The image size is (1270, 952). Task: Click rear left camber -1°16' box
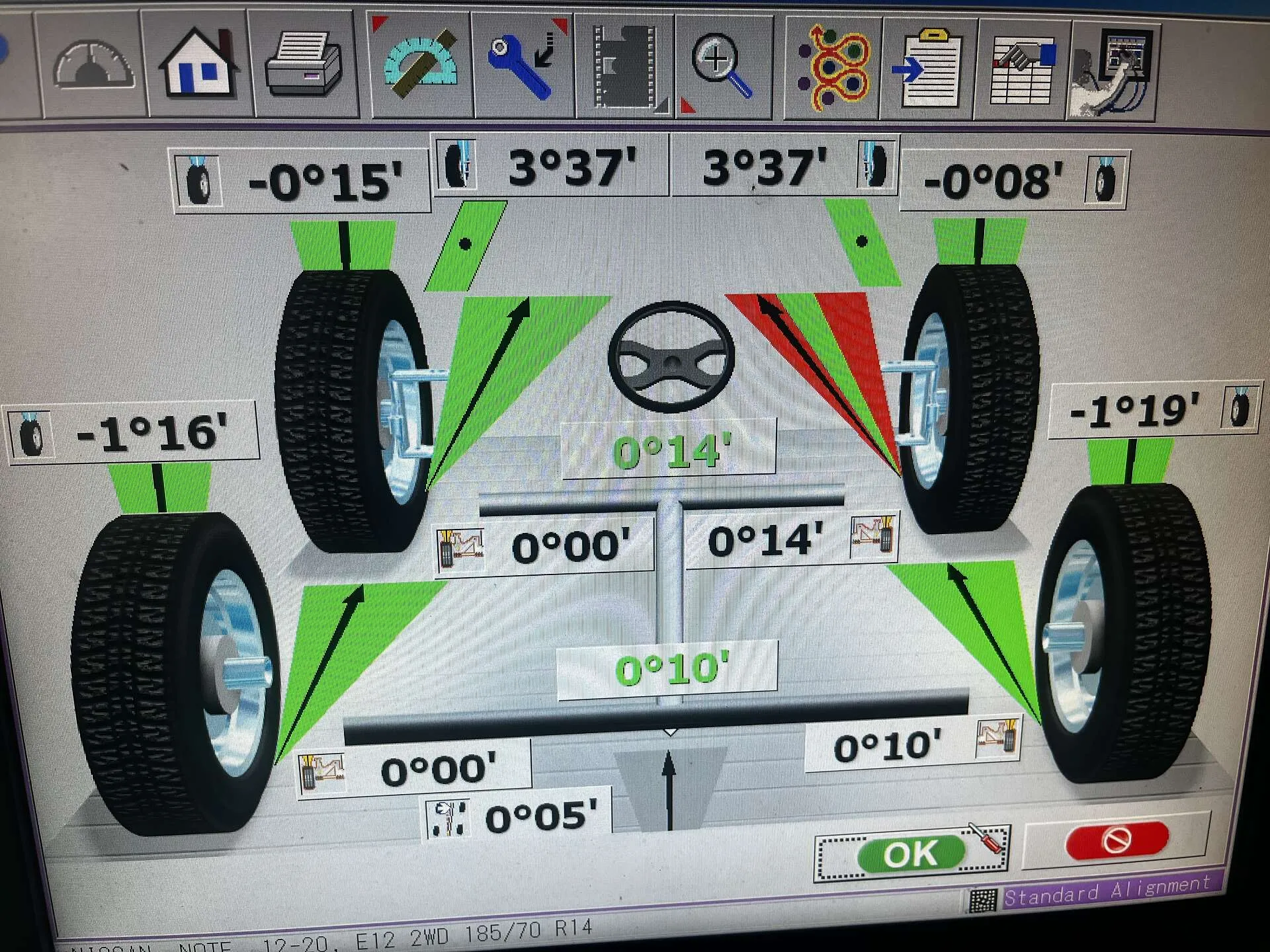coord(151,433)
